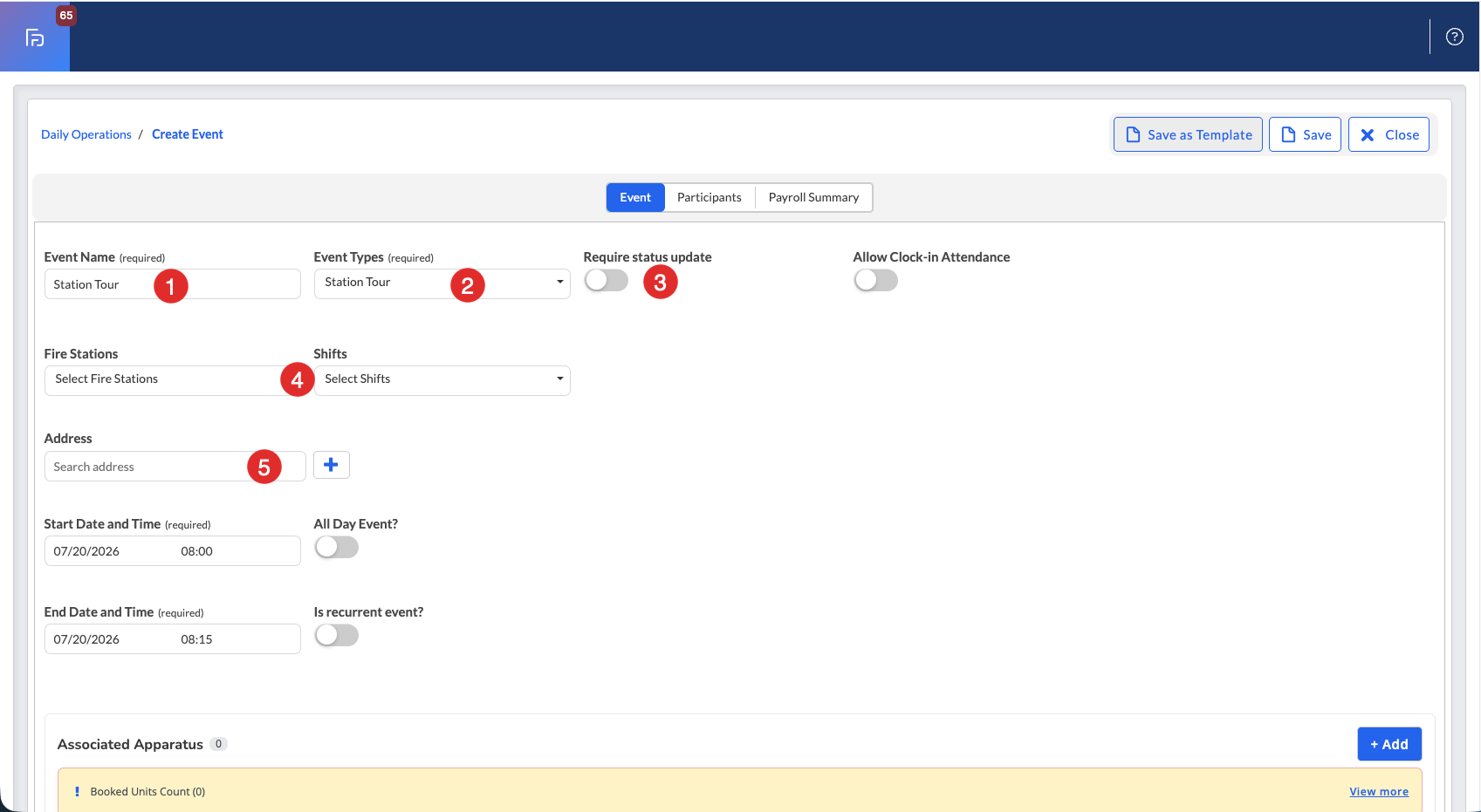Screen dimensions: 1481x812
Task: Open the Payroll Summary tab
Action: point(813,197)
